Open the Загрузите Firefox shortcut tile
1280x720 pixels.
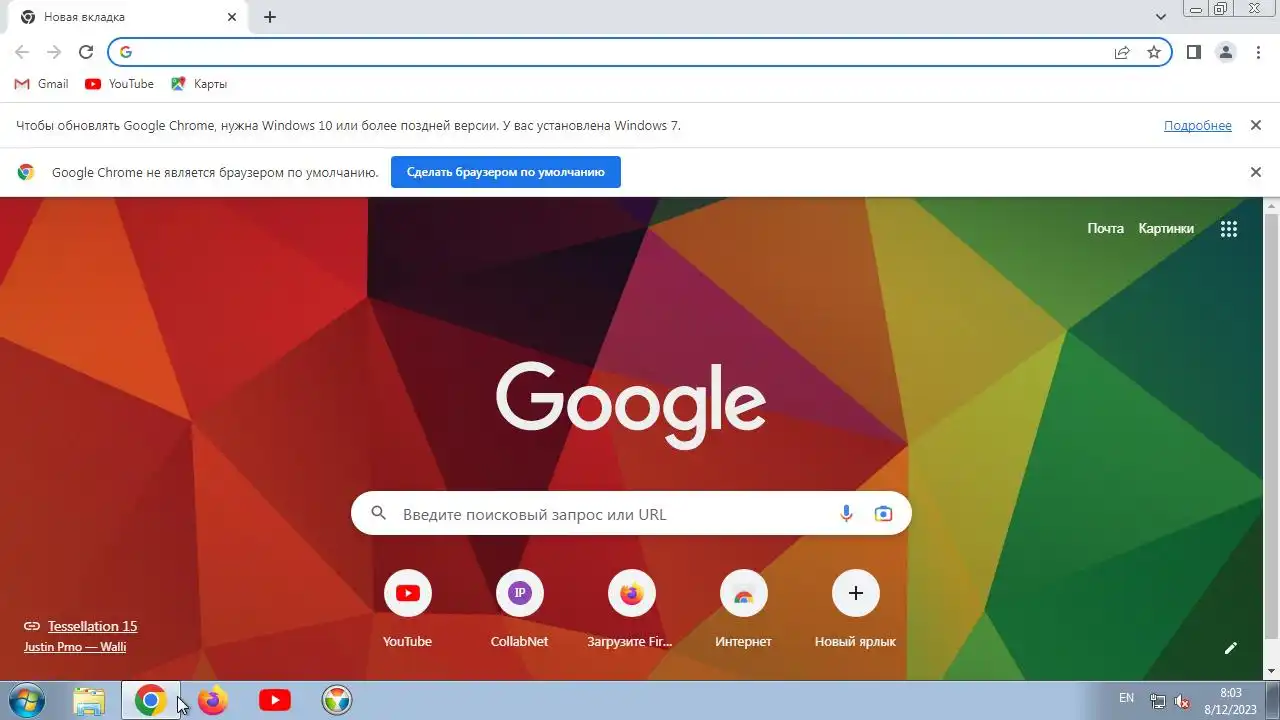[x=631, y=609]
